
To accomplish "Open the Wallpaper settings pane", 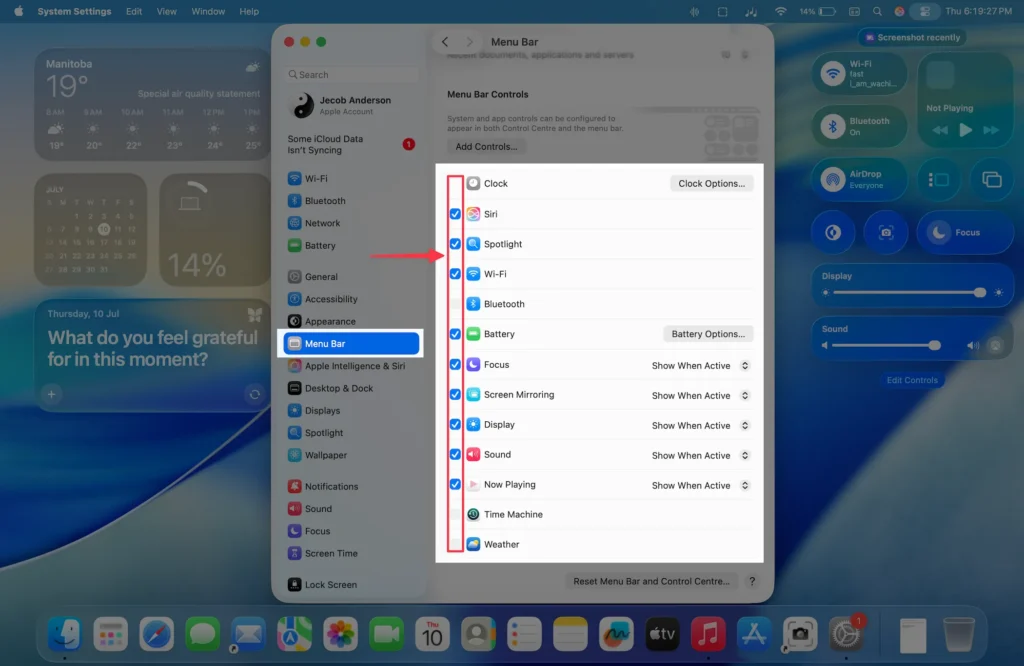I will coord(326,455).
